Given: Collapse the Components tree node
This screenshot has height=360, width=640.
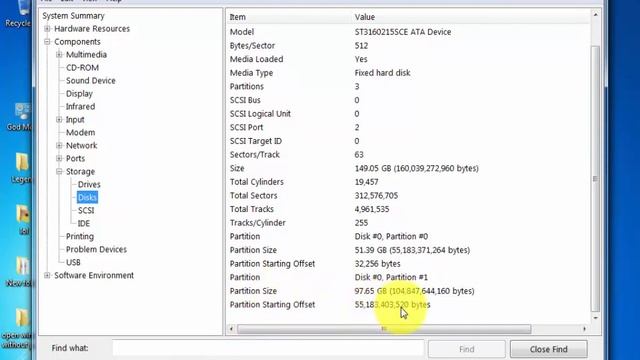Looking at the screenshot, I should click(47, 42).
